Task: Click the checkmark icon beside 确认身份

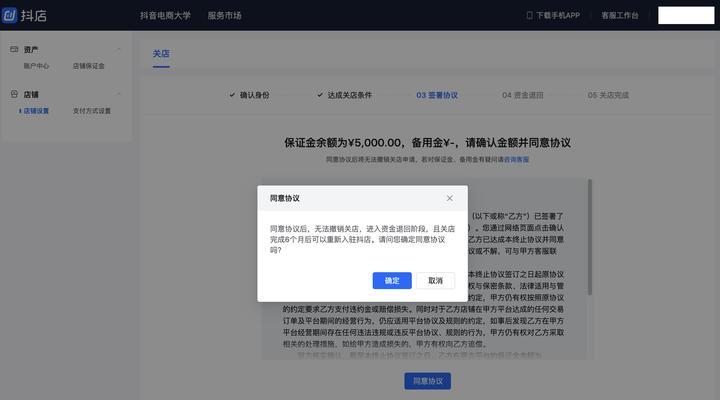Action: (232, 95)
